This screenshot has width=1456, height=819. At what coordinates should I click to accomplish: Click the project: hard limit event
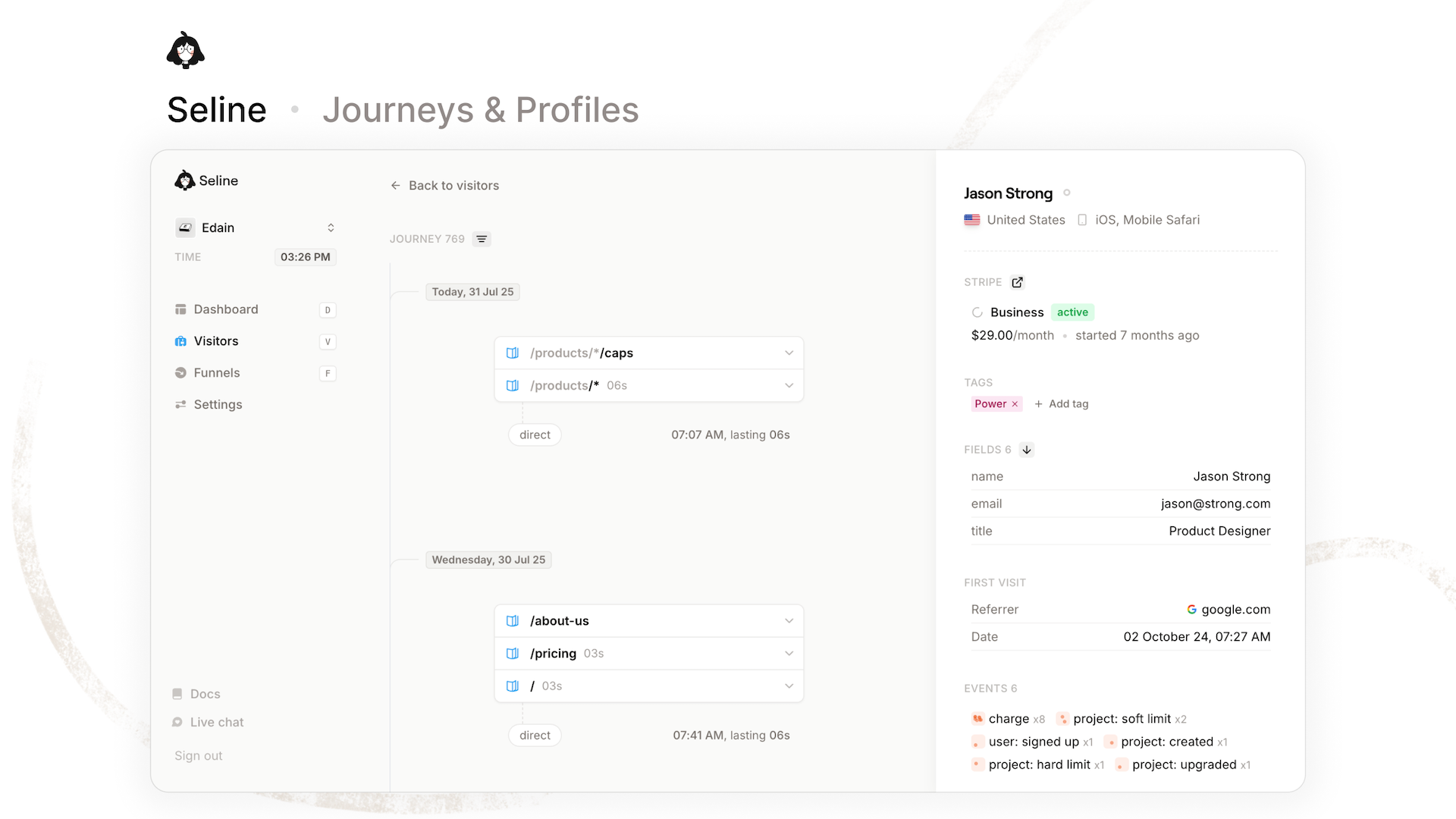[1038, 764]
